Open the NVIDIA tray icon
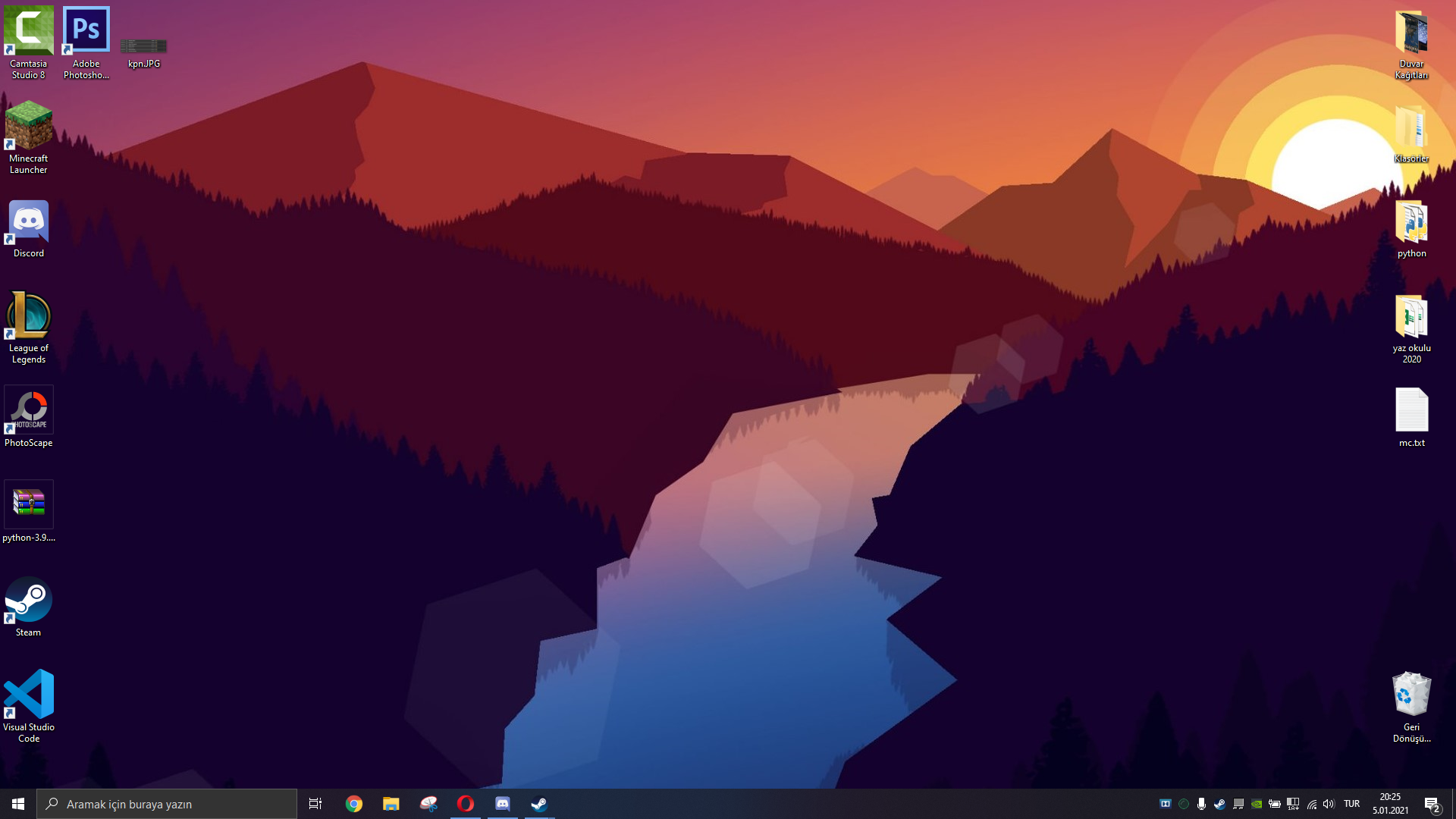The image size is (1456, 819). tap(1257, 804)
